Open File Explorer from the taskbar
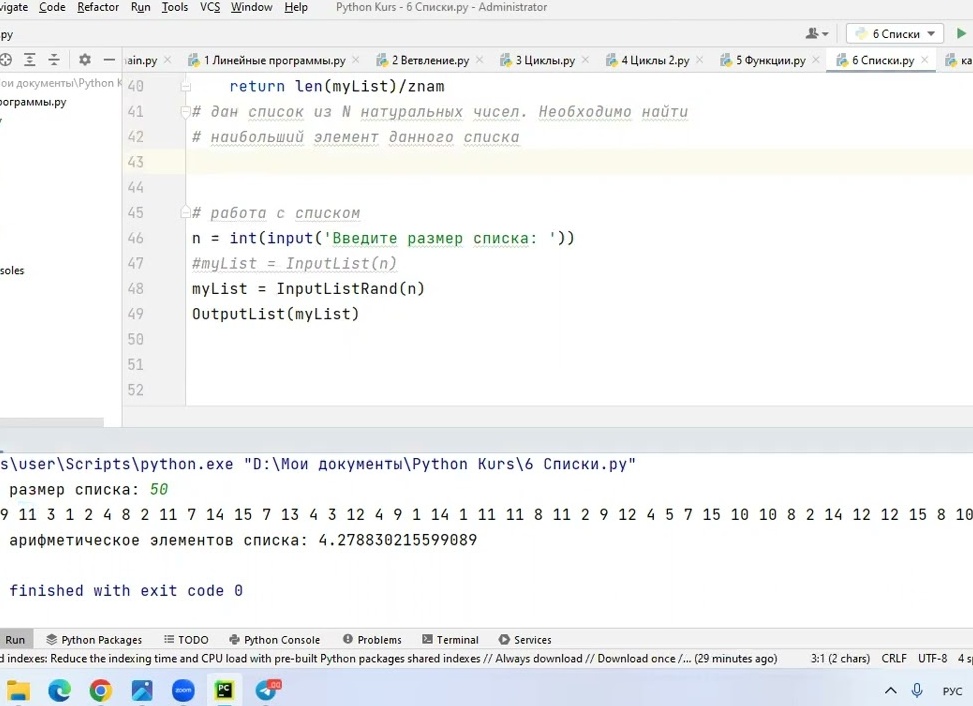The height and width of the screenshot is (706, 973). [18, 690]
